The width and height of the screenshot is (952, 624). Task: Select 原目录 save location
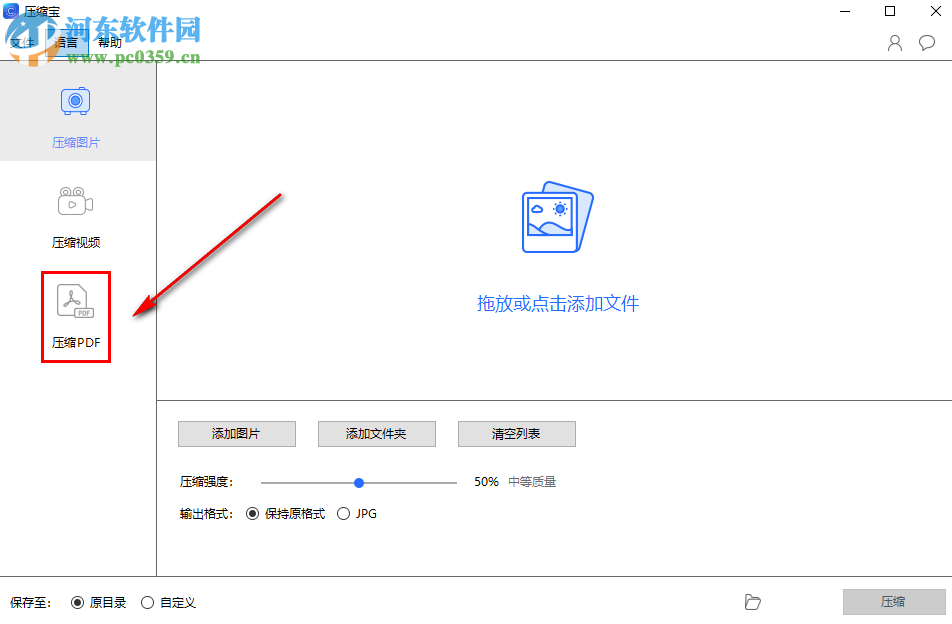tap(78, 602)
